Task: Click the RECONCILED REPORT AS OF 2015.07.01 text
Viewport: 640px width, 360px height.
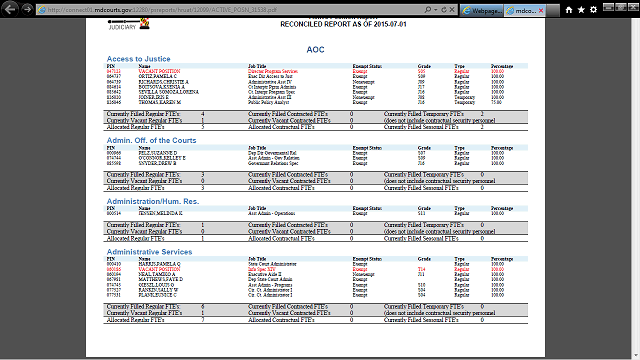Action: 343,24
